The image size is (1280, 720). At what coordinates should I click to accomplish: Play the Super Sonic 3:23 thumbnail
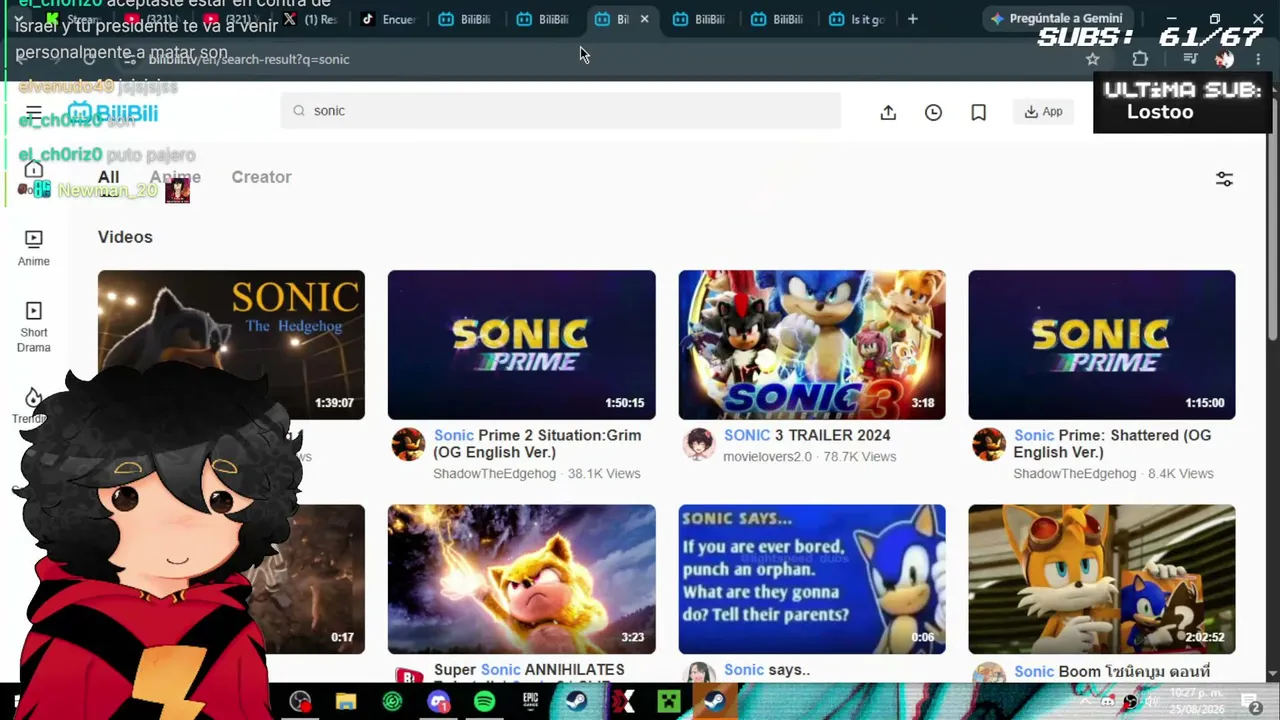point(522,579)
